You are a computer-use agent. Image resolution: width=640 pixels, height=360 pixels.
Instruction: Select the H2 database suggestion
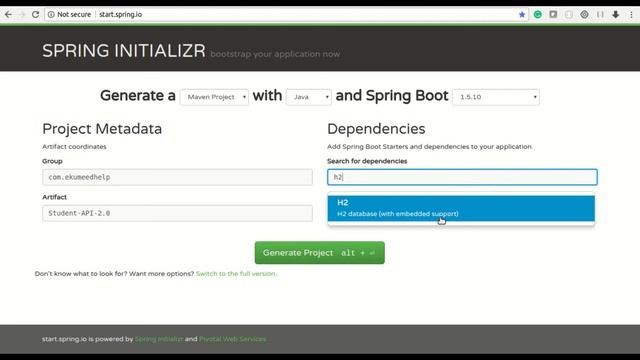coord(461,208)
